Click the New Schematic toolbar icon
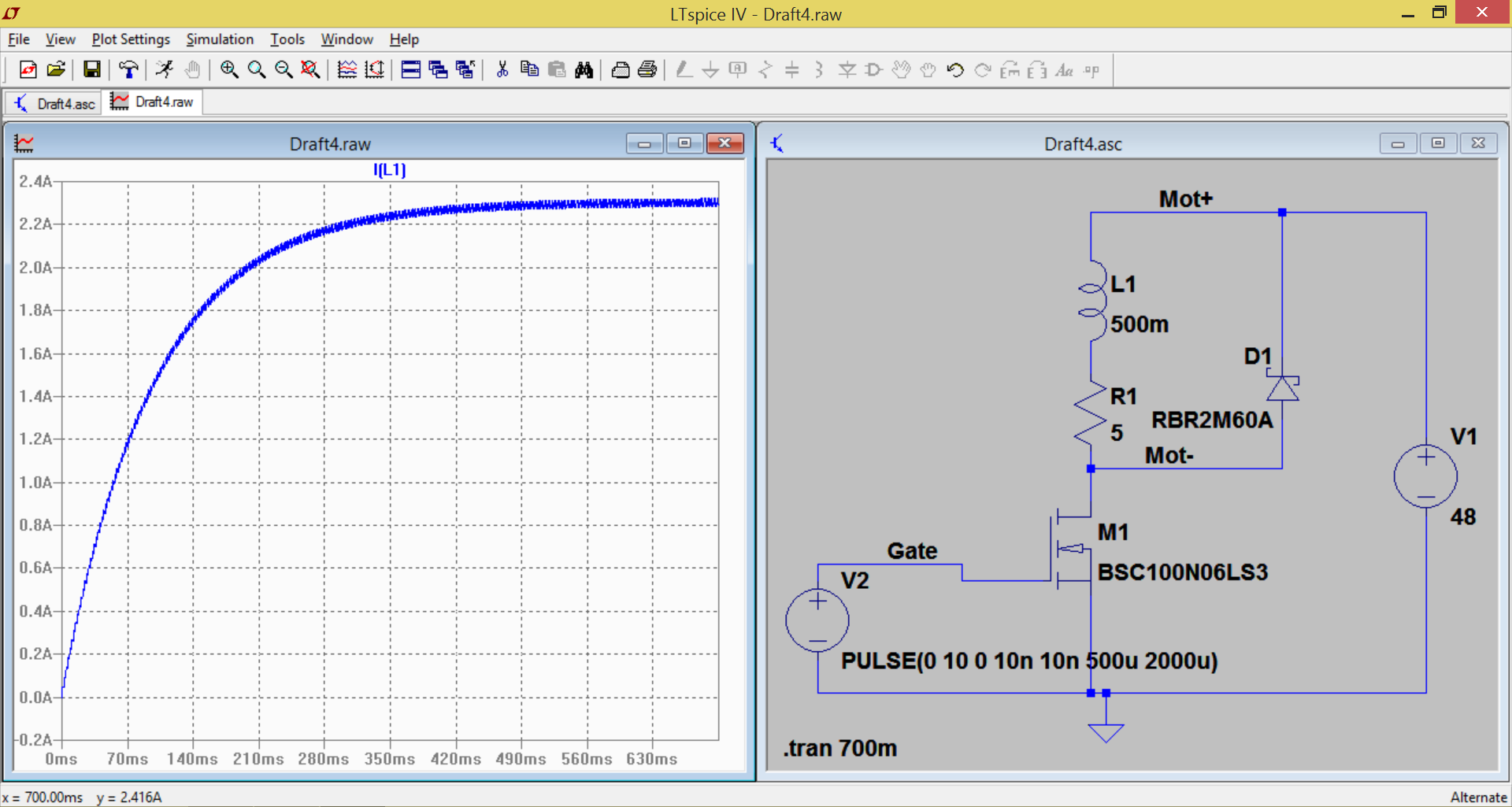The image size is (1512, 807). click(x=28, y=70)
